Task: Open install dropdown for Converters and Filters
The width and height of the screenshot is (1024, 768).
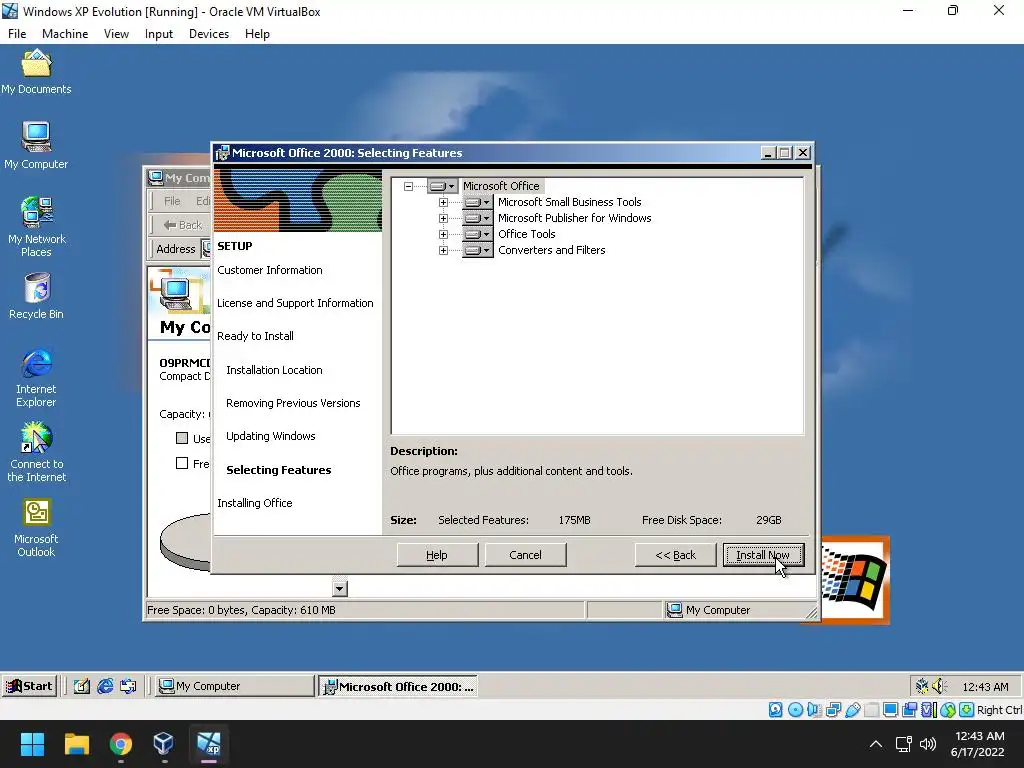Action: [477, 250]
